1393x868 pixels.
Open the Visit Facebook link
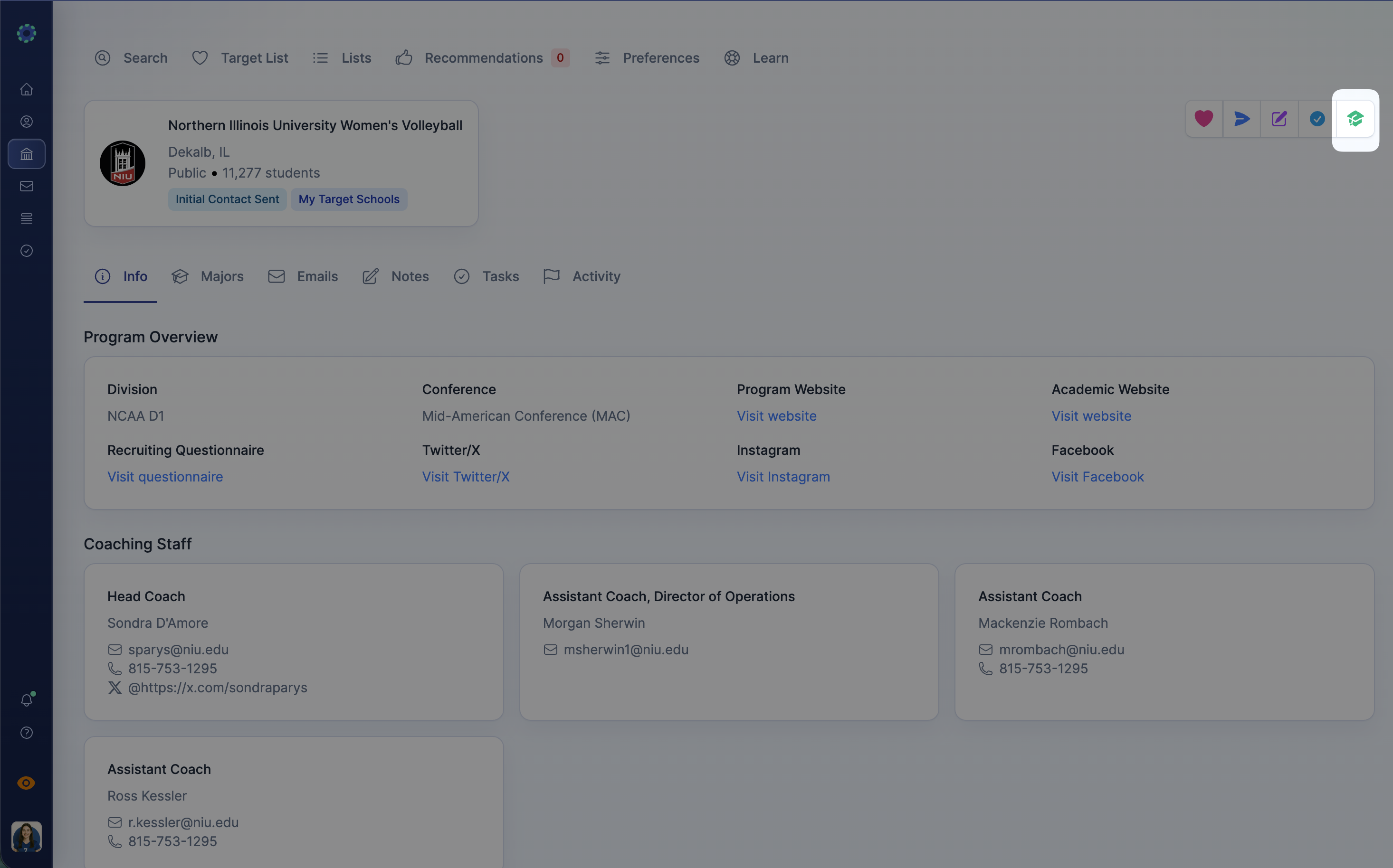click(x=1098, y=476)
